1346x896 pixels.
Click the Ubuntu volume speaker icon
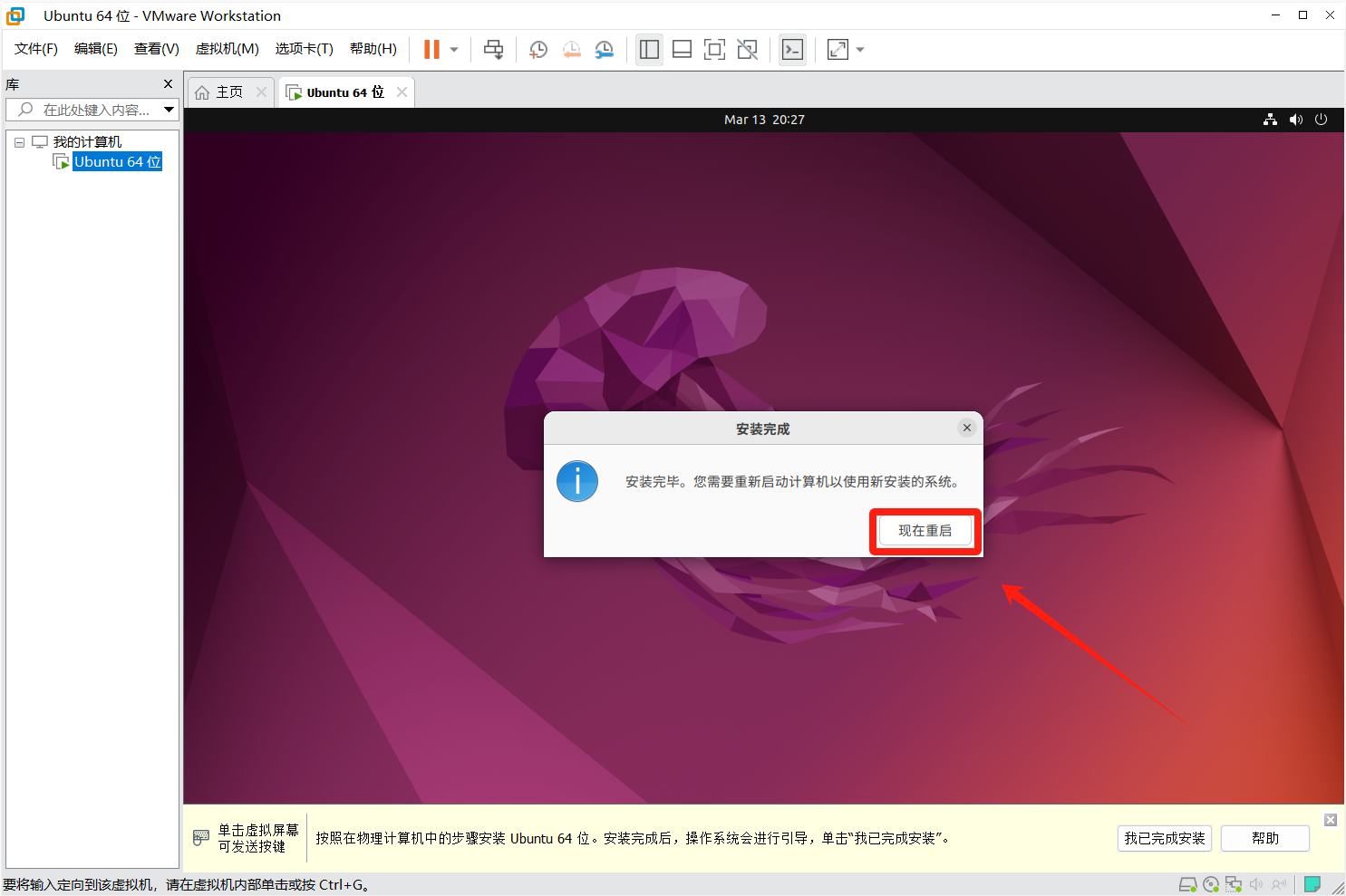(1295, 120)
